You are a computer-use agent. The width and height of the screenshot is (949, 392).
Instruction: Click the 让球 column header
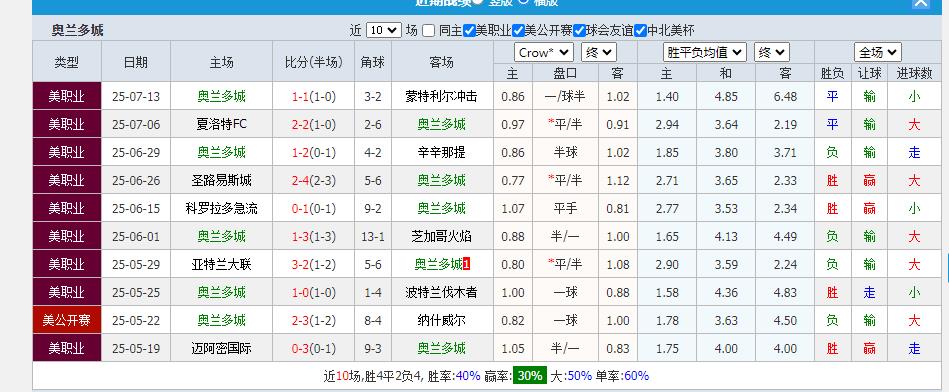coord(869,73)
